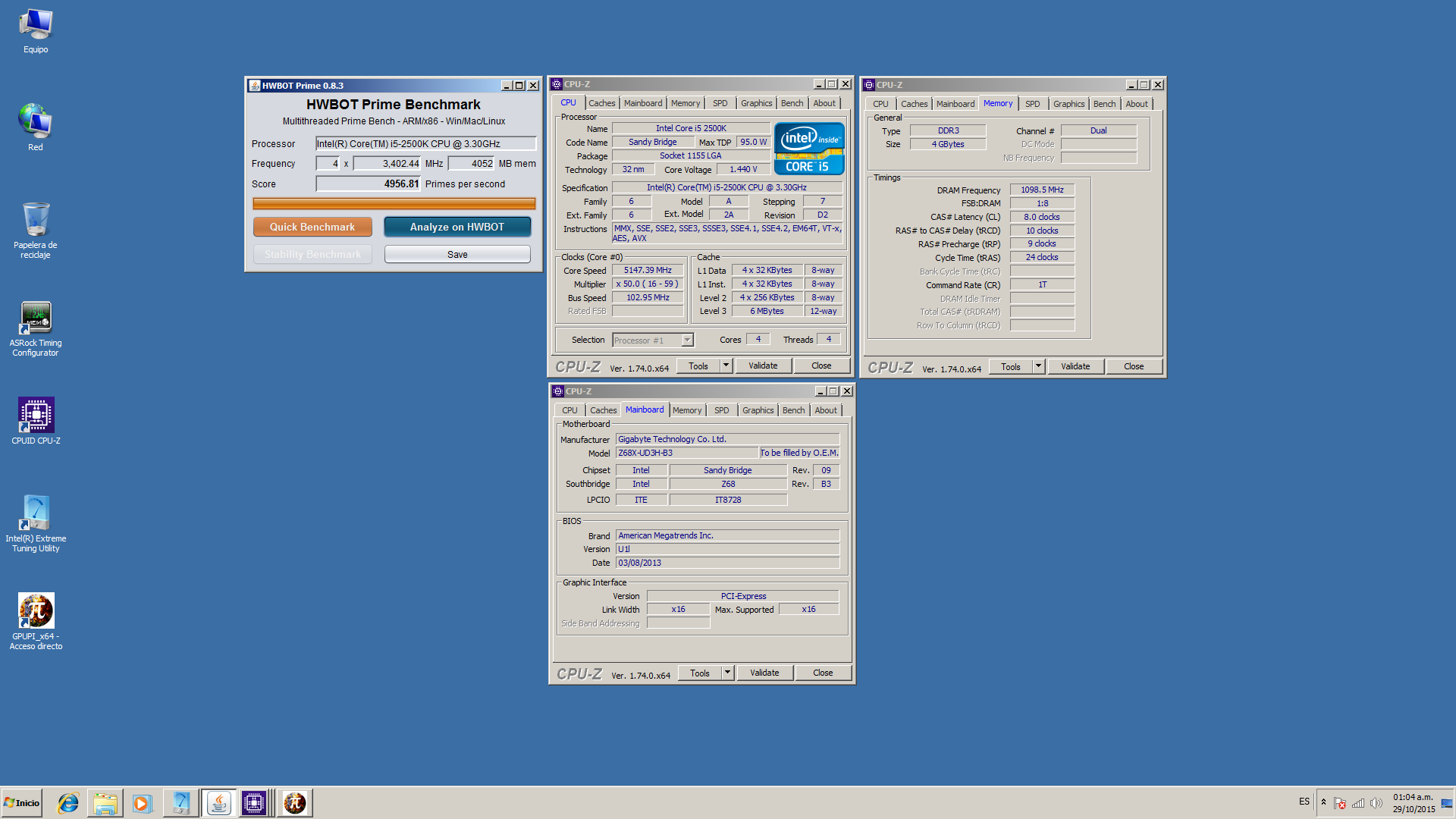Open Bench tab in CPU window

tap(792, 103)
